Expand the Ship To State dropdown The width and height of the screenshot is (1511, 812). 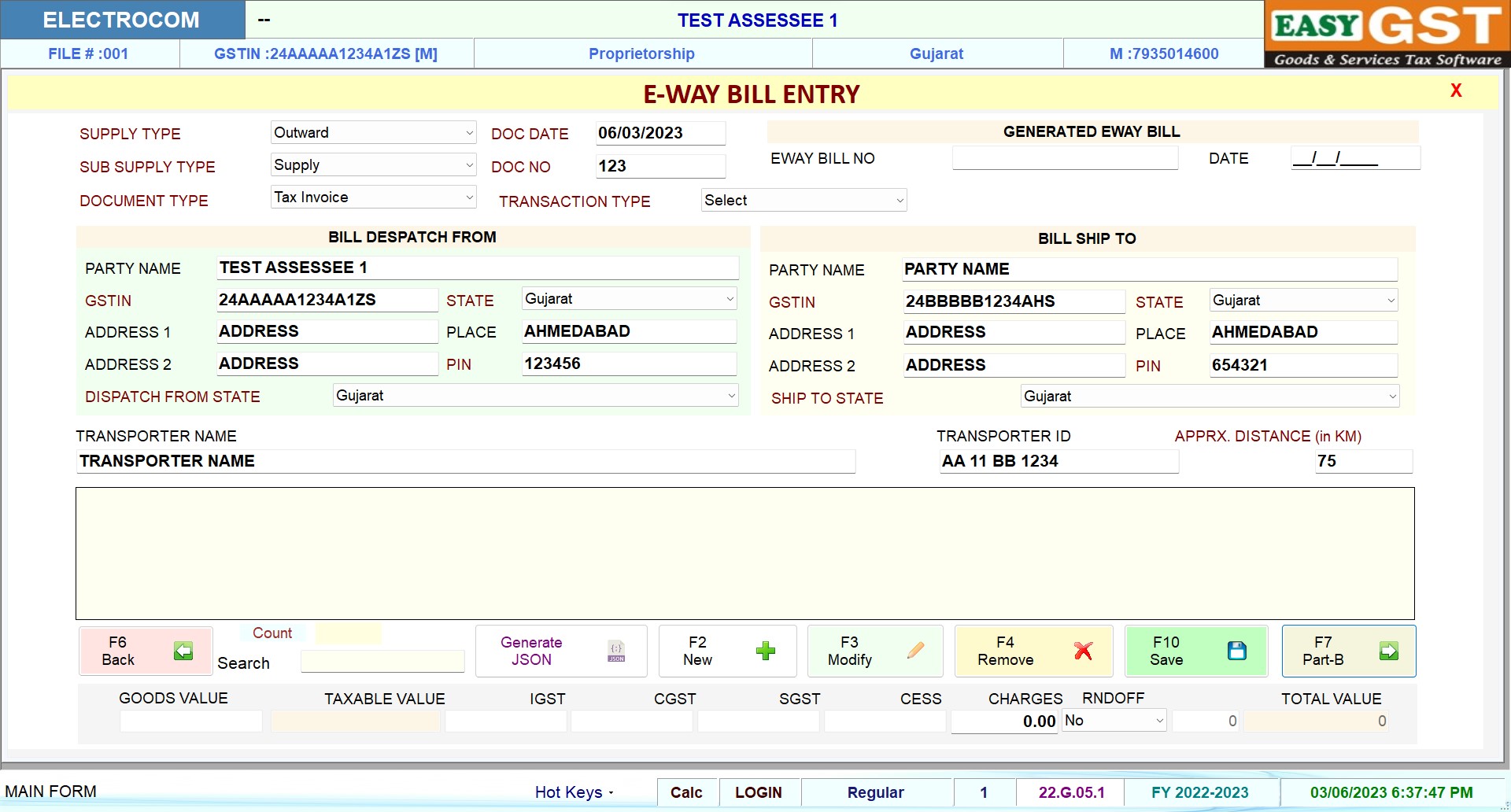tap(1391, 397)
